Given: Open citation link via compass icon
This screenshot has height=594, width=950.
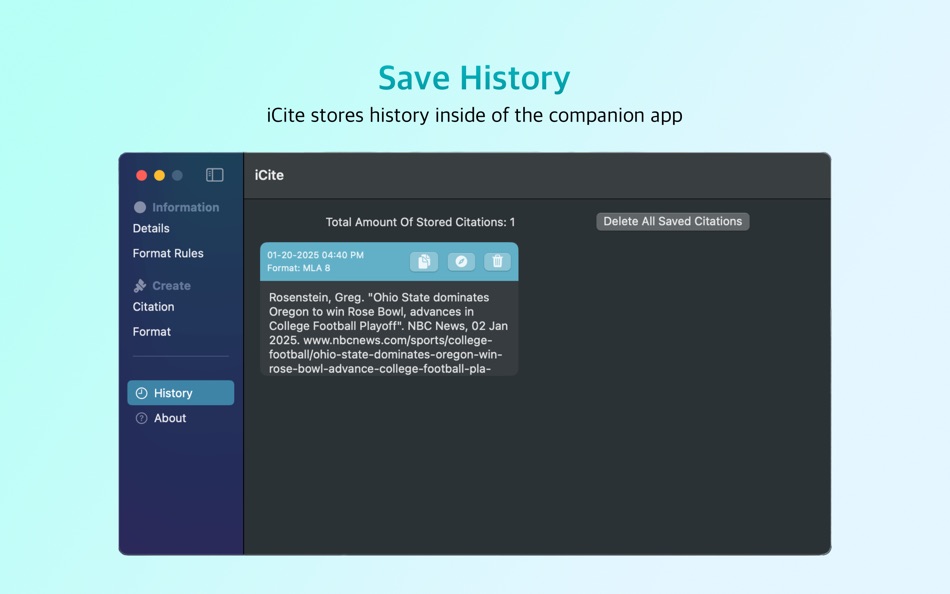Looking at the screenshot, I should point(461,261).
